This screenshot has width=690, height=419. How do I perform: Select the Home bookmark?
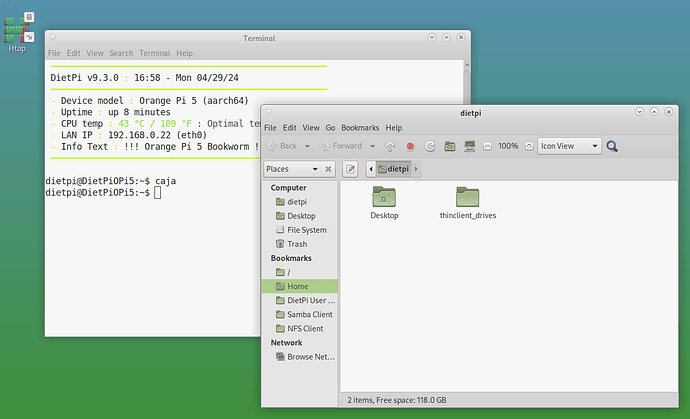coord(300,286)
